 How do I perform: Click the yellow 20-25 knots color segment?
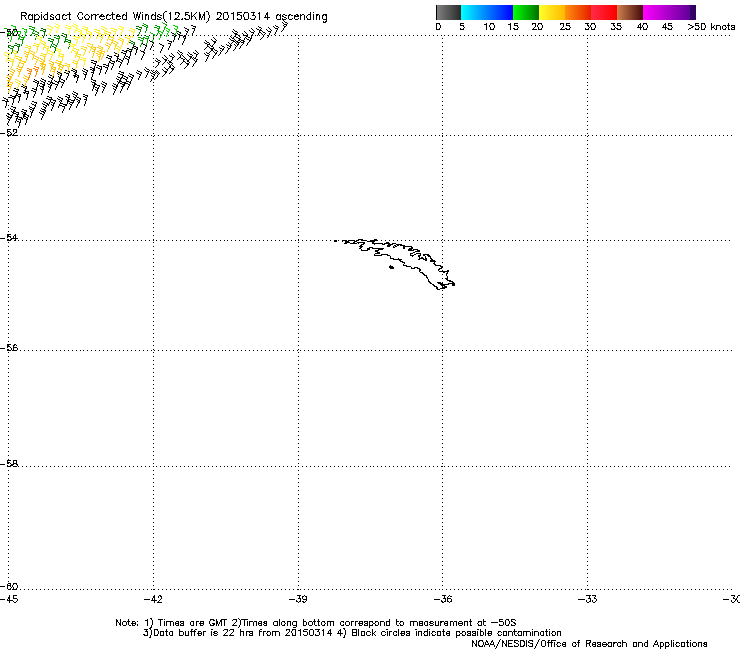(552, 12)
